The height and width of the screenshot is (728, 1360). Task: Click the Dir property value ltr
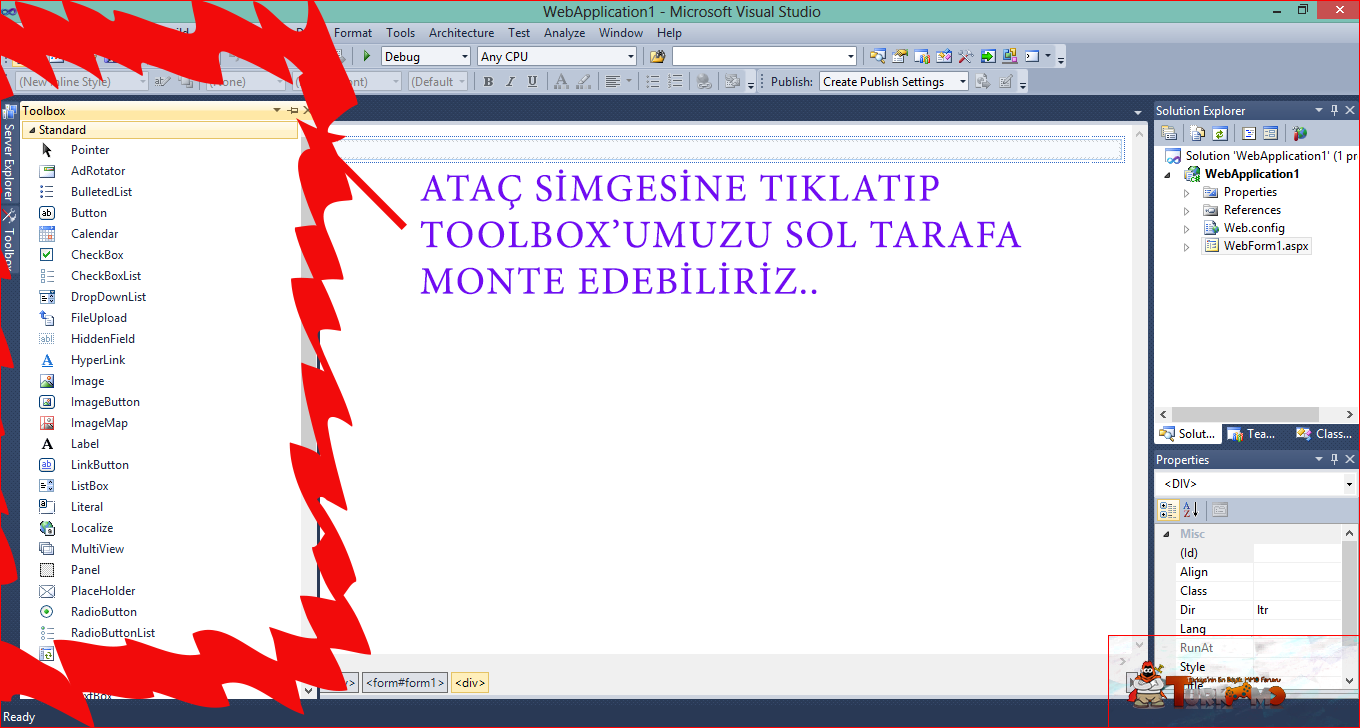(x=1297, y=610)
